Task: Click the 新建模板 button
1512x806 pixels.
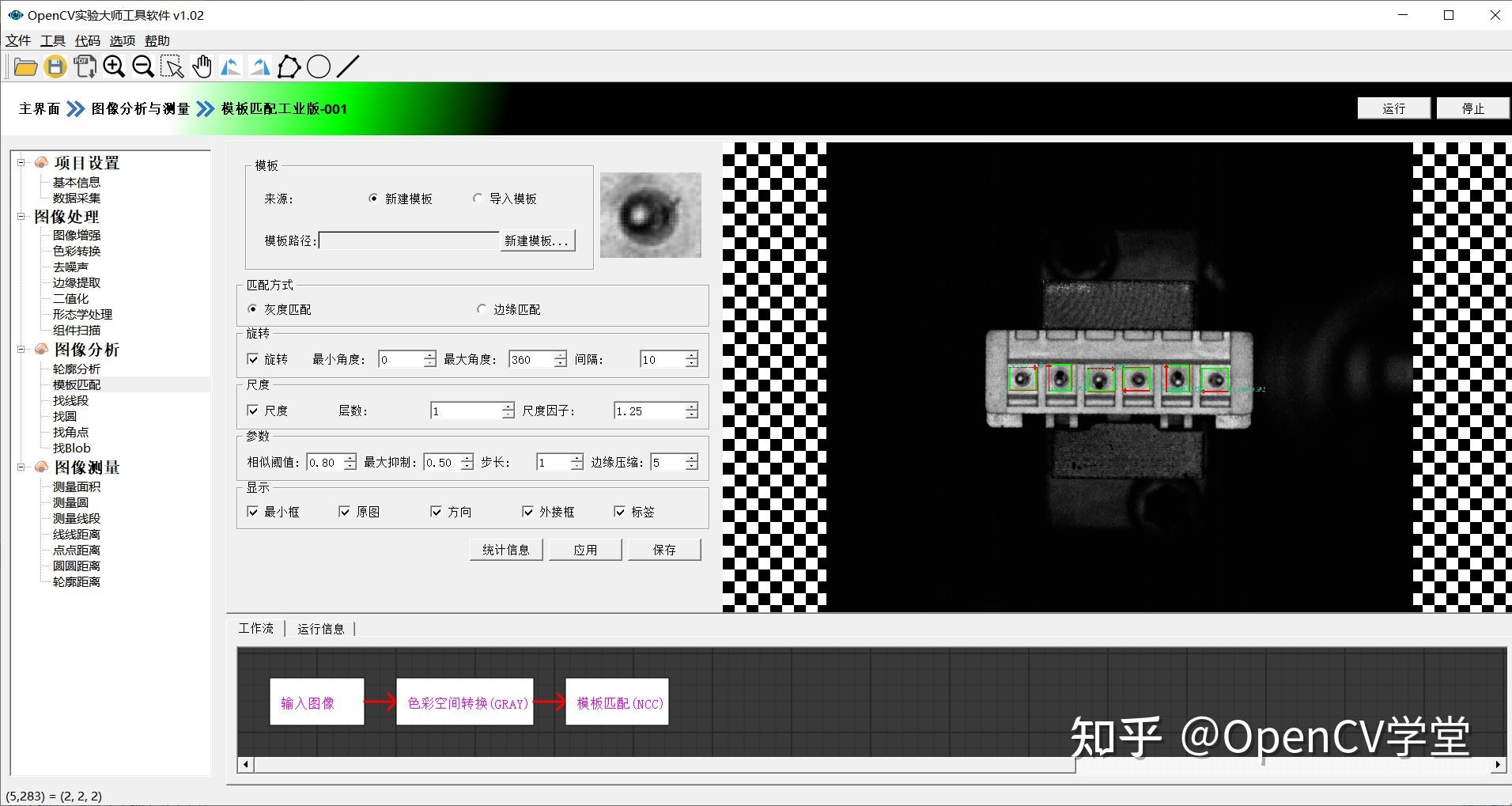Action: (536, 240)
